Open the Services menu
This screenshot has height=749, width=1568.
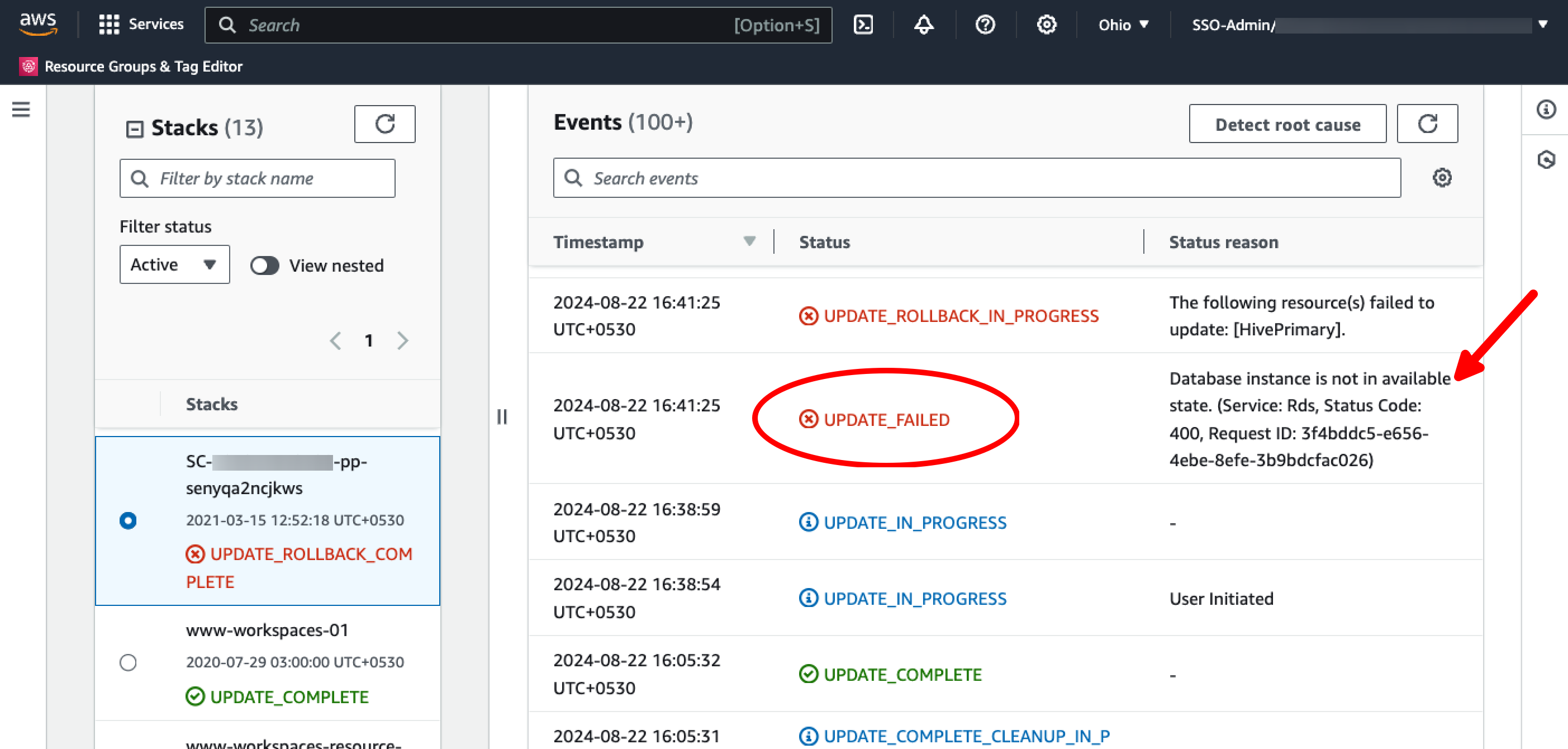(141, 25)
